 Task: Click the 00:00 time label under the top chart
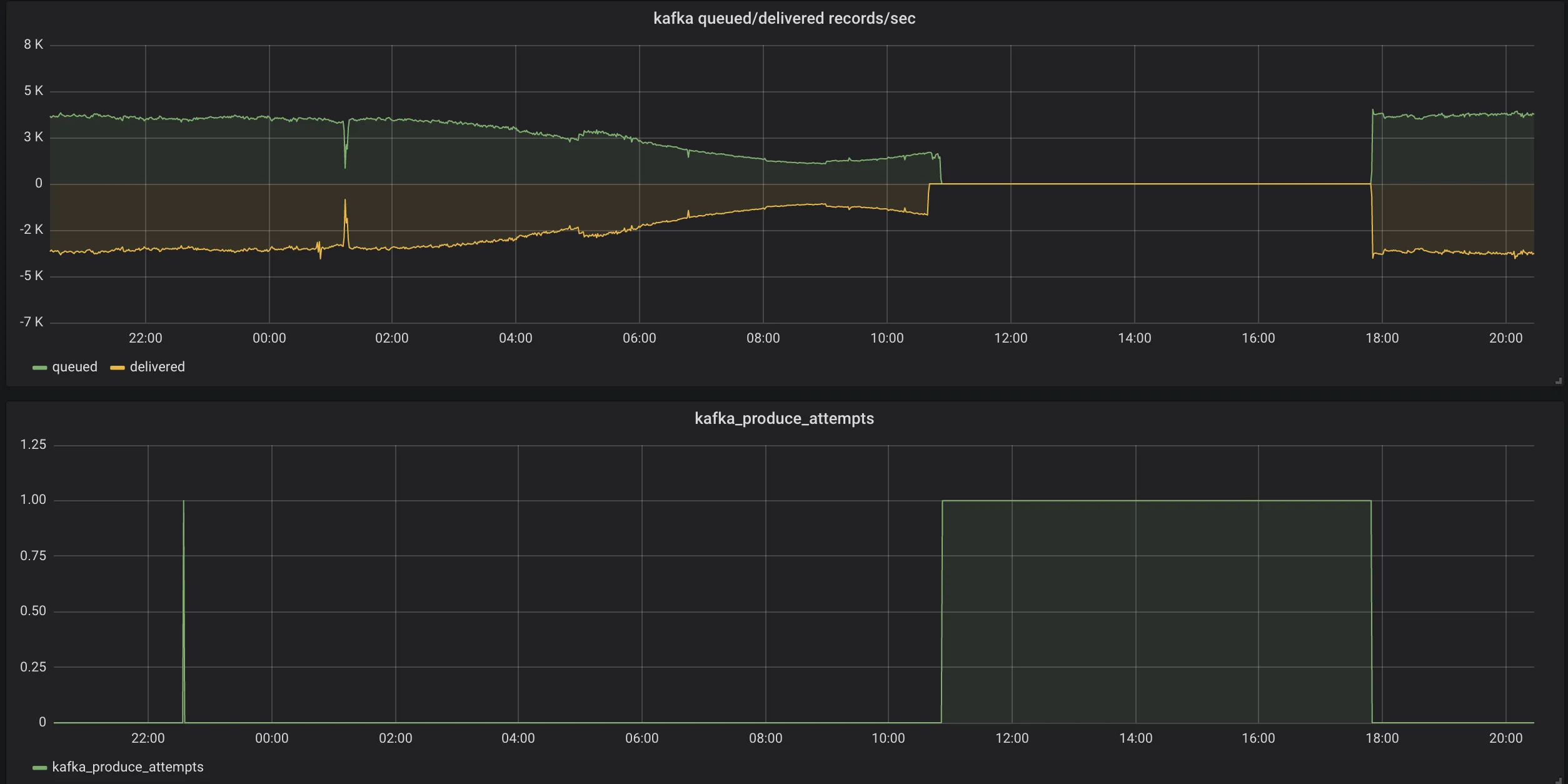click(269, 338)
